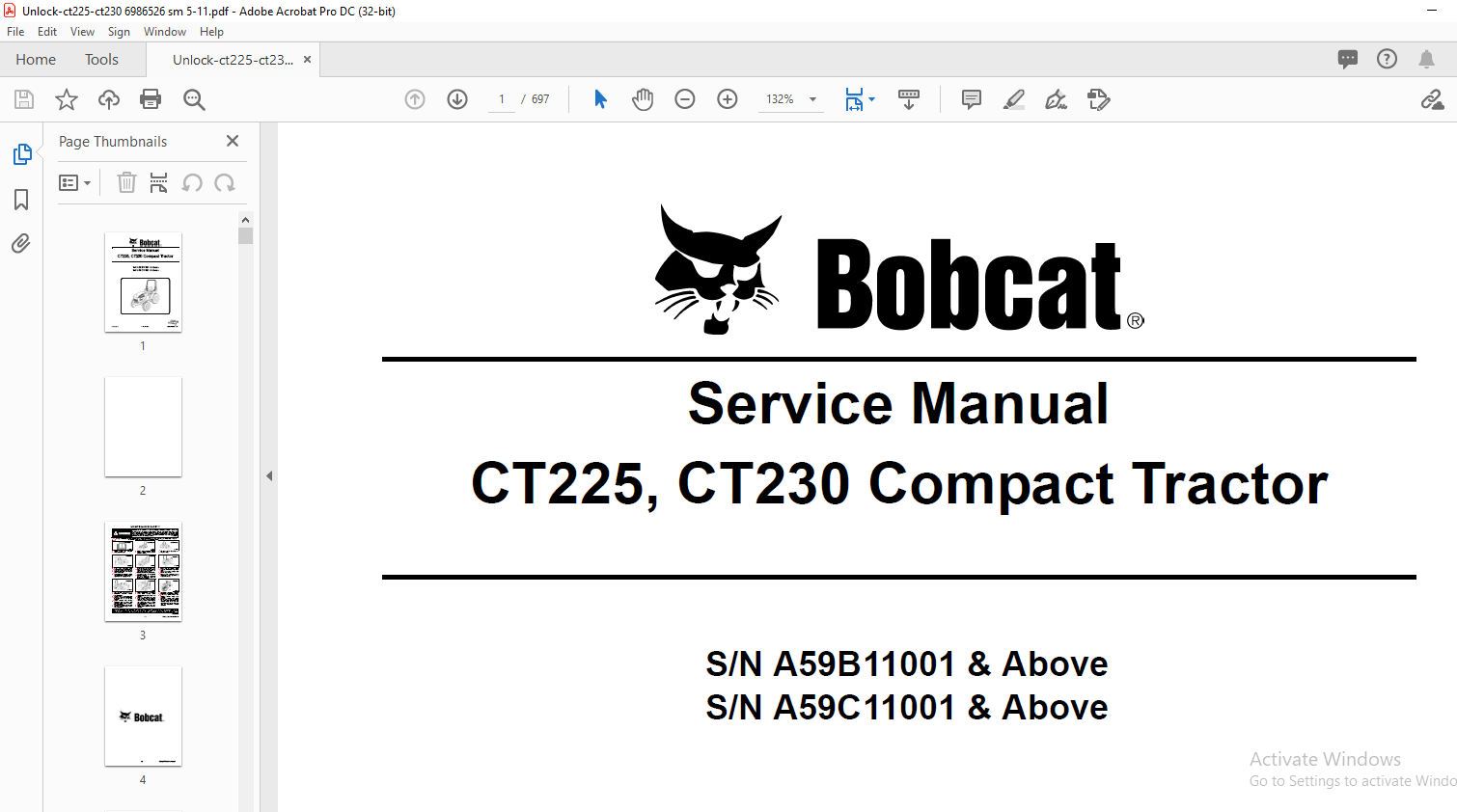This screenshot has height=812, width=1457.
Task: Select page 3 thumbnail
Action: (143, 572)
